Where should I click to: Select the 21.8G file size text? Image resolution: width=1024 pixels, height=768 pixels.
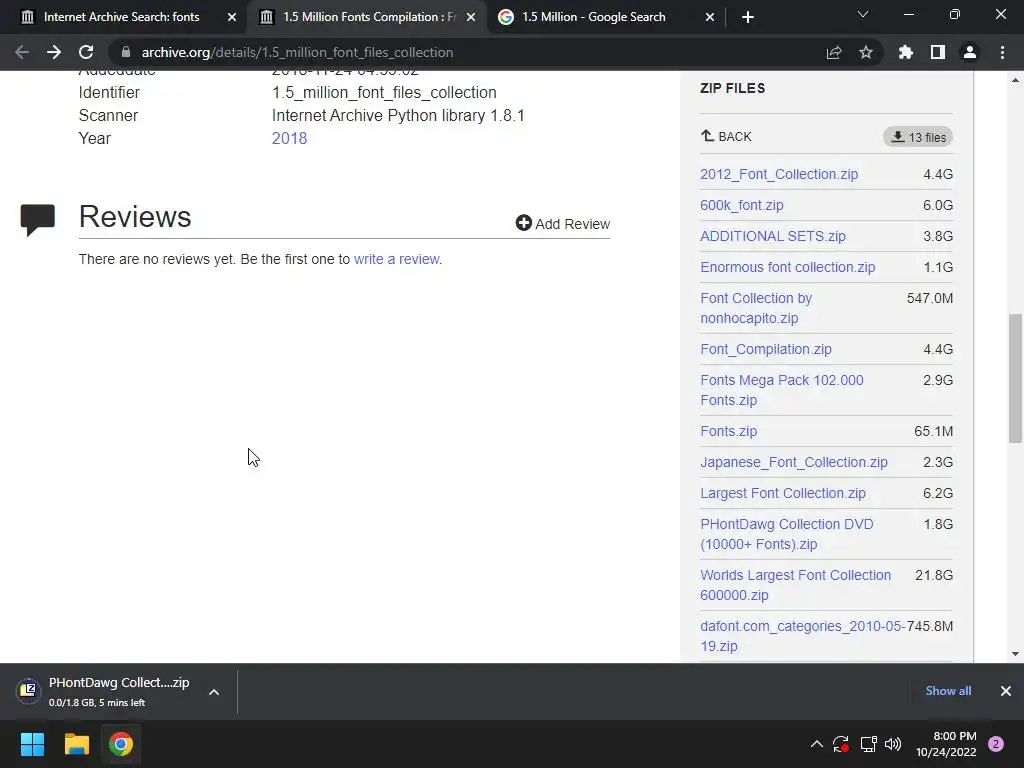pos(934,575)
